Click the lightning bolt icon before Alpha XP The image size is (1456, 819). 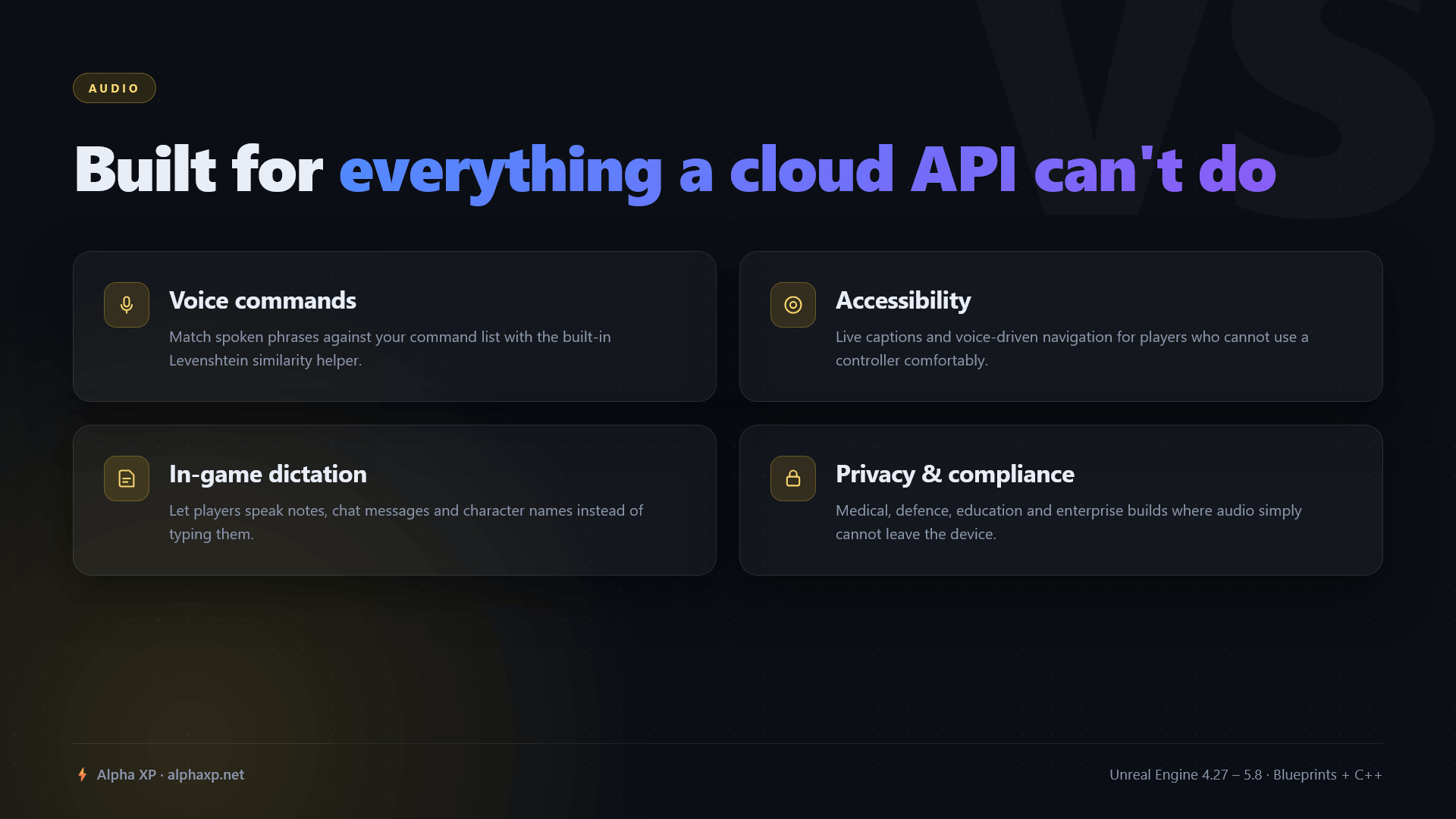coord(83,774)
